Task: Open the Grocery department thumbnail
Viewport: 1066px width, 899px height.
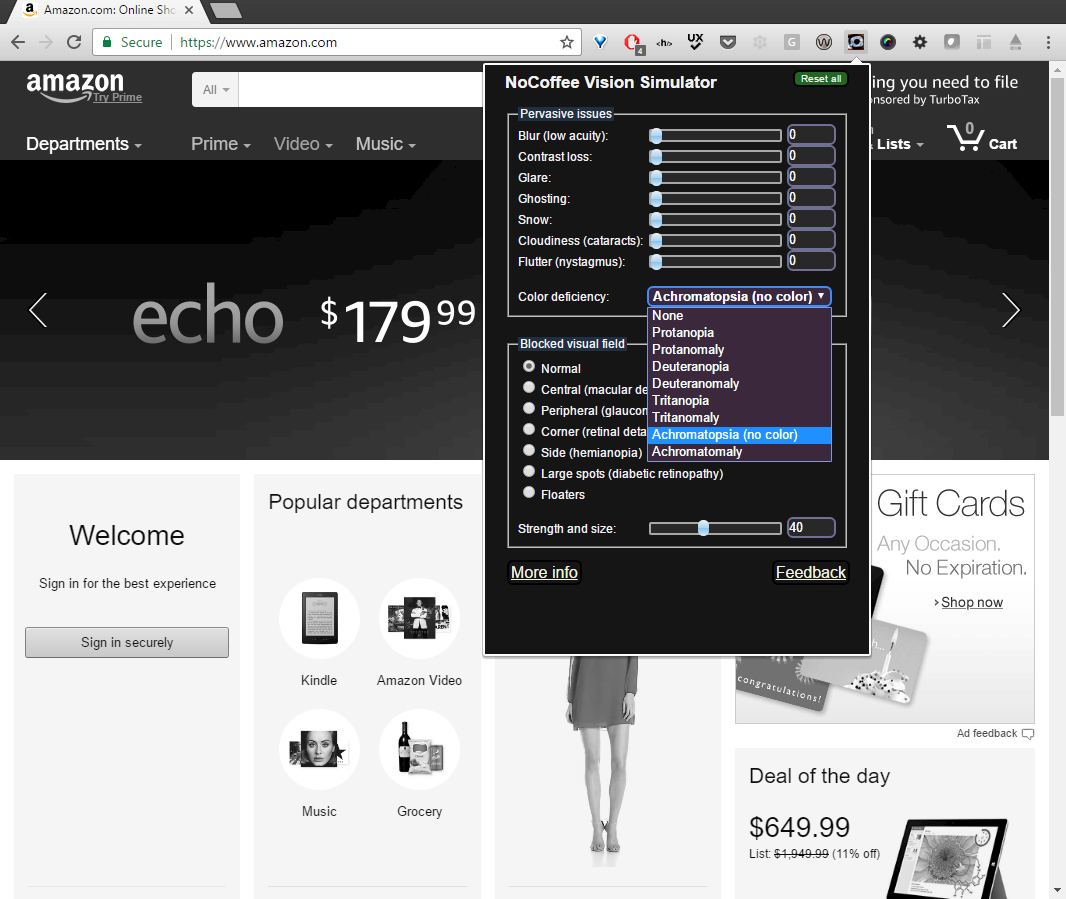Action: pyautogui.click(x=419, y=750)
